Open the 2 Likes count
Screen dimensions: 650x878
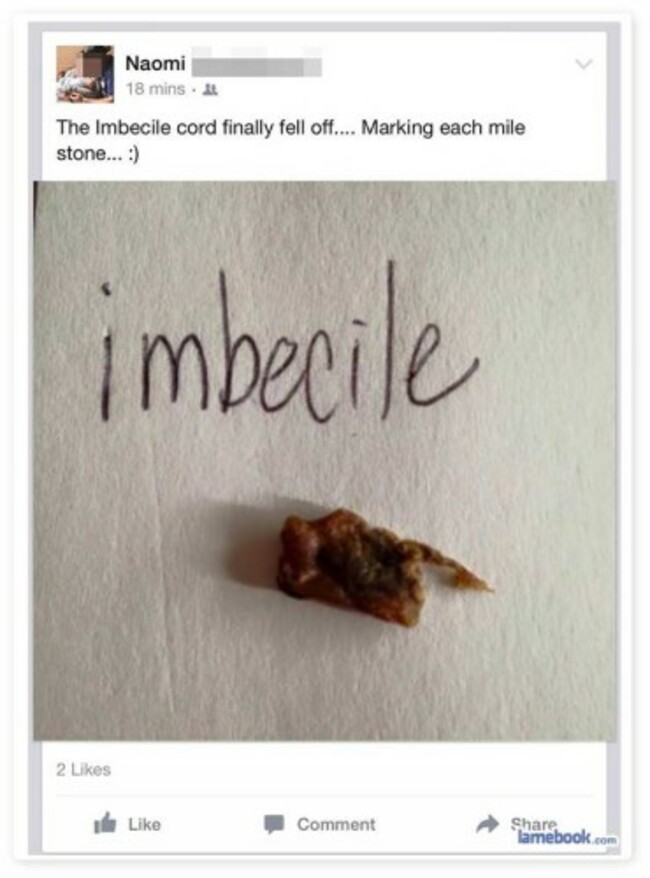pos(83,769)
